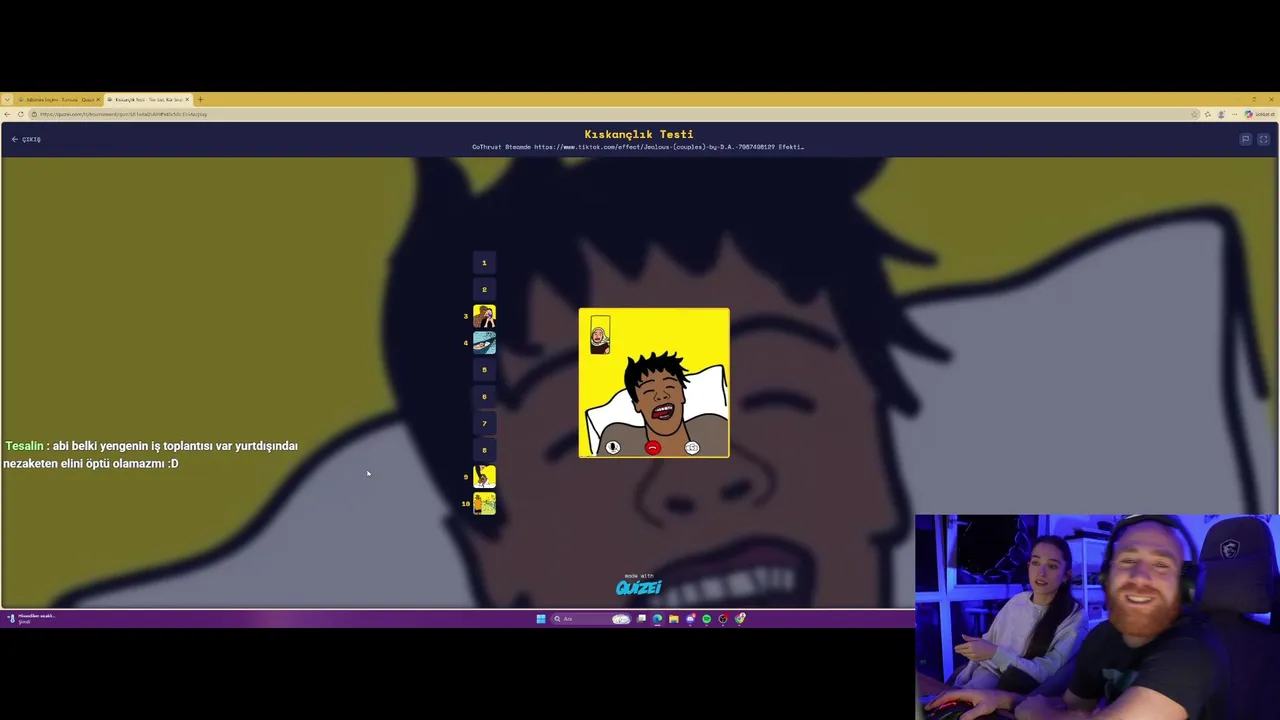This screenshot has width=1280, height=720.
Task: Click the thumbnail placed in rank 9
Action: [x=484, y=477]
